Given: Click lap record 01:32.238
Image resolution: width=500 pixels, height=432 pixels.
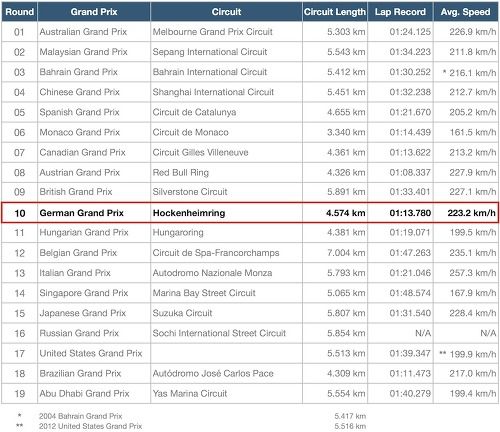Looking at the screenshot, I should (x=410, y=92).
